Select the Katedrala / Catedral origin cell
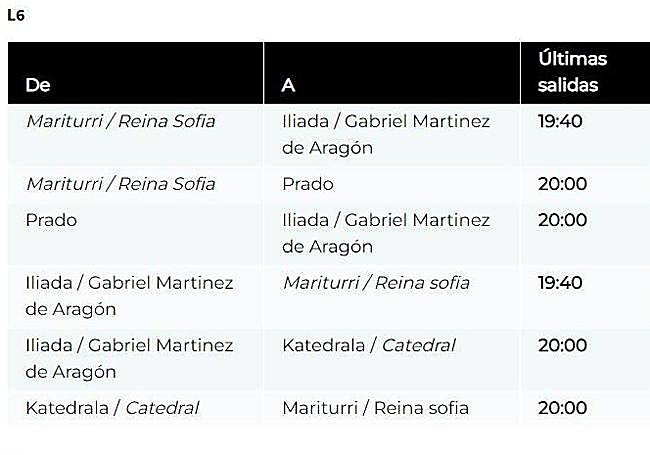Image resolution: width=650 pixels, height=455 pixels. pos(112,408)
